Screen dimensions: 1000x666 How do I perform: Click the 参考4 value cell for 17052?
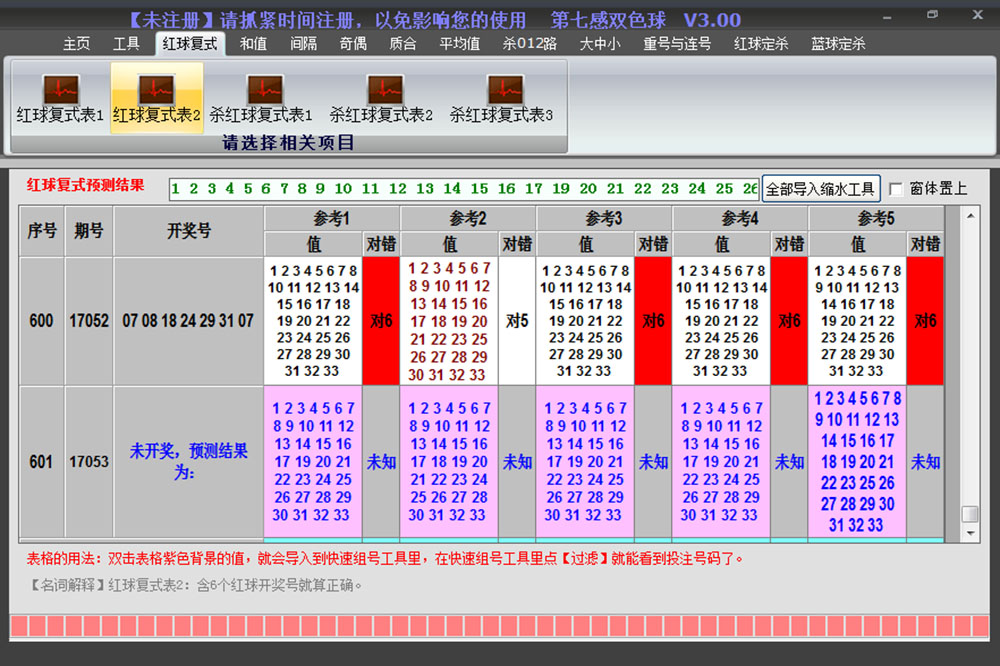click(x=721, y=321)
